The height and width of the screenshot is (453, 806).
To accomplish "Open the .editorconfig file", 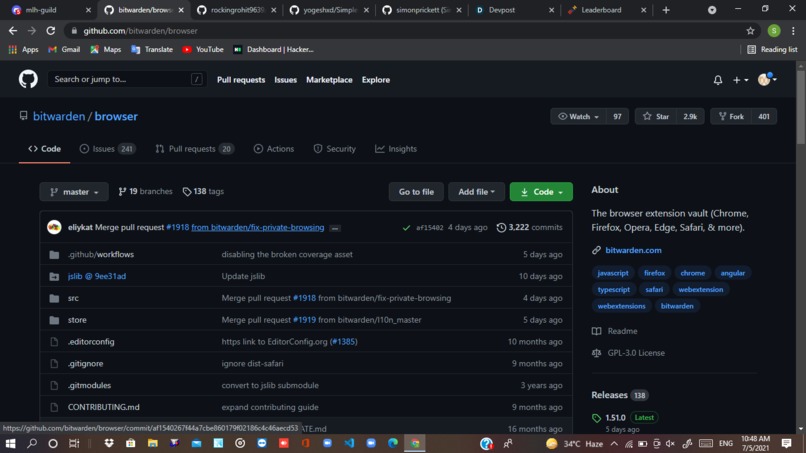I will [x=91, y=341].
